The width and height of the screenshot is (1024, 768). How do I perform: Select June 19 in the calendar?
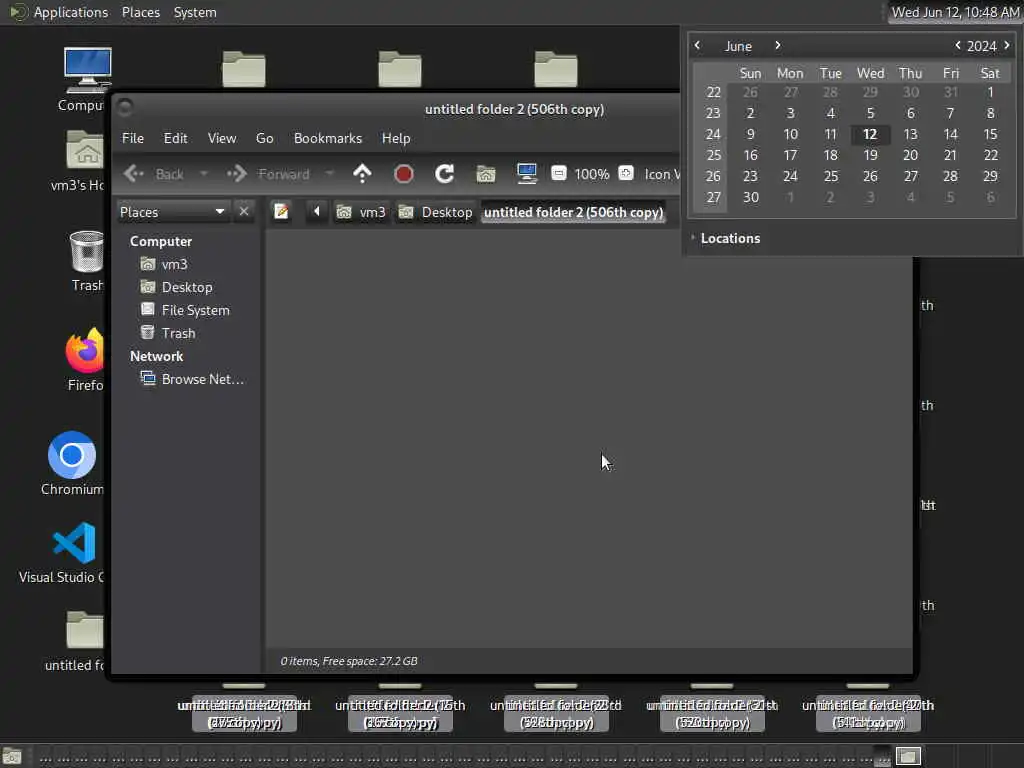(871, 155)
